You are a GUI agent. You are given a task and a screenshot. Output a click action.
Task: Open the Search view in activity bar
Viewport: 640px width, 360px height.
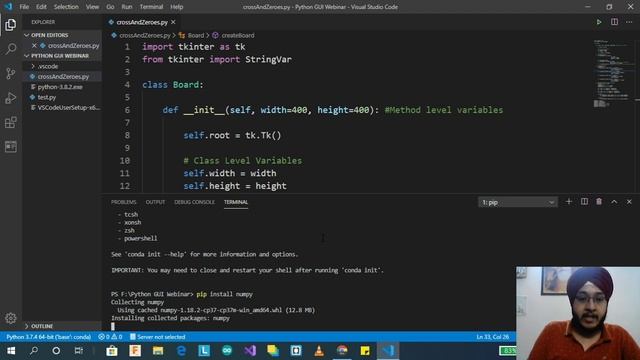point(11,49)
